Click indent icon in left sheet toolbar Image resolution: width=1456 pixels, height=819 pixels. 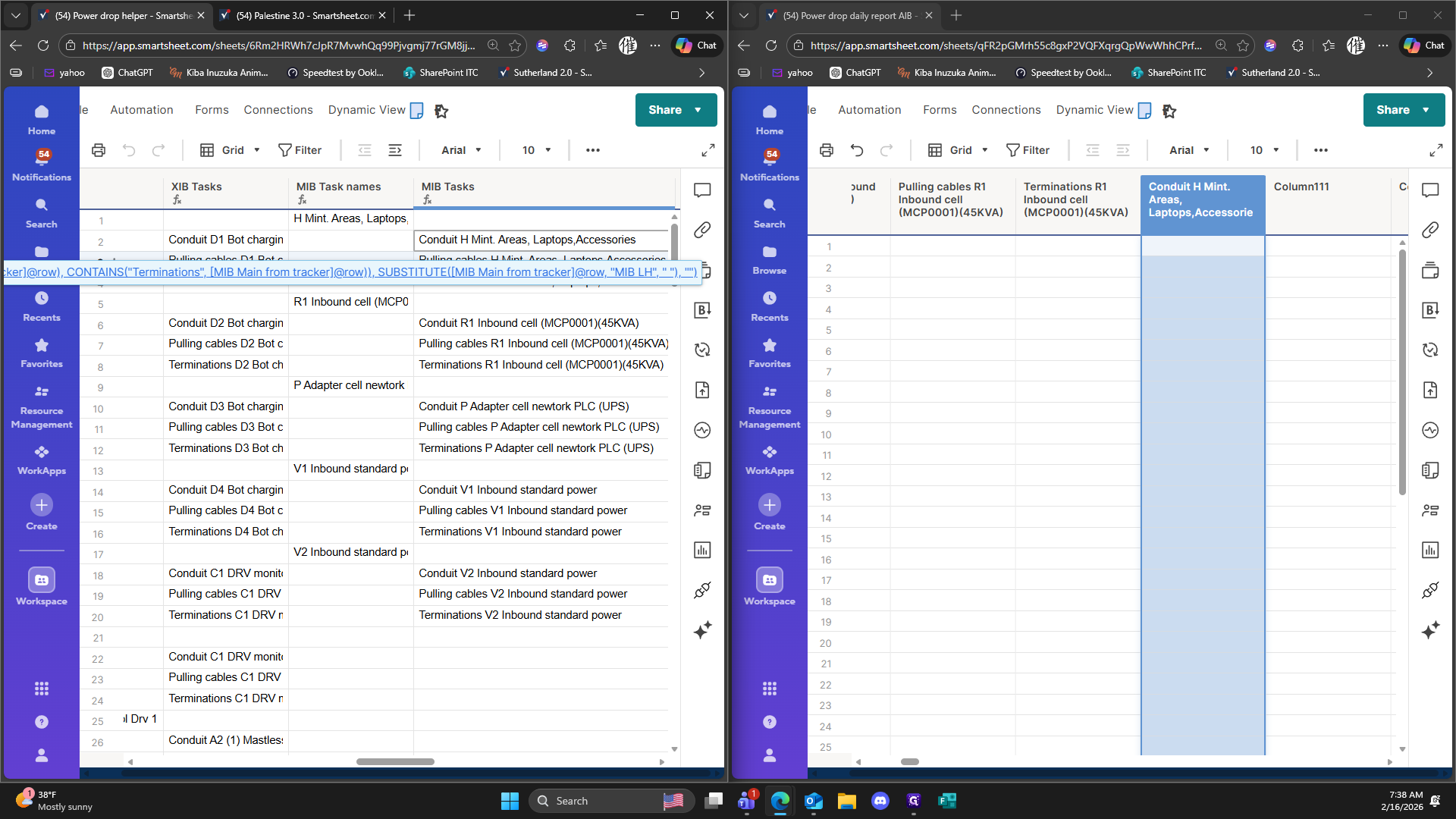(395, 150)
